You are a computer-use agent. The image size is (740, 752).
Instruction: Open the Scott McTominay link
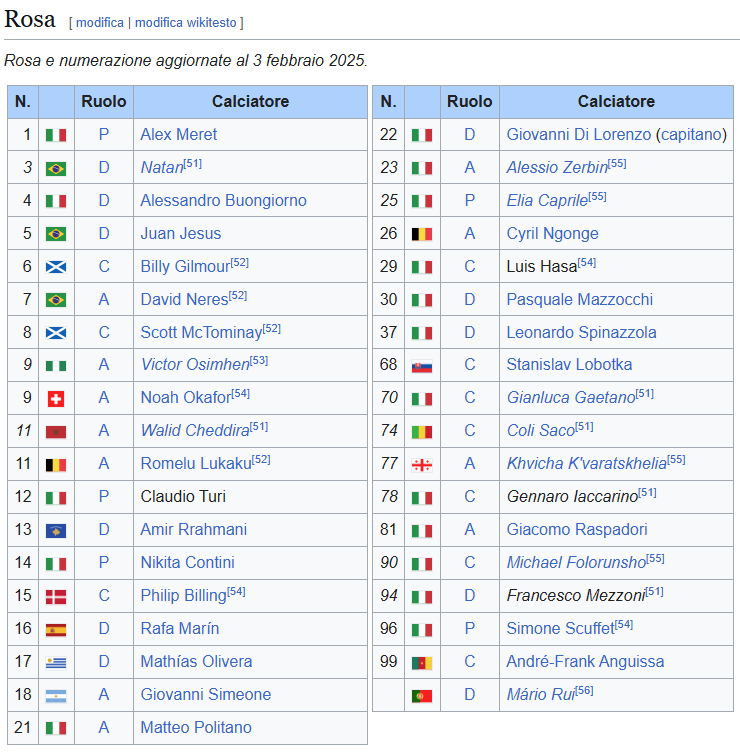click(x=201, y=332)
